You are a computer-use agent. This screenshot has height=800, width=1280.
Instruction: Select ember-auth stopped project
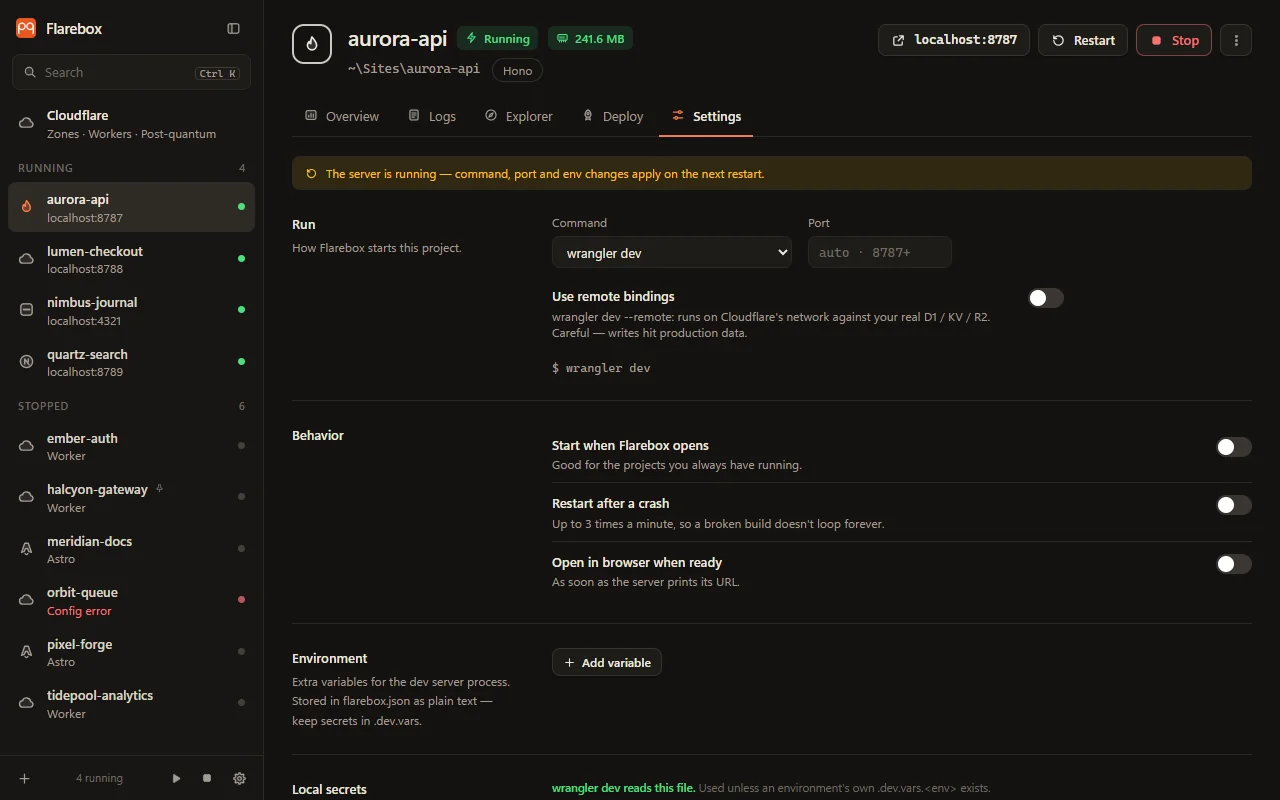131,446
